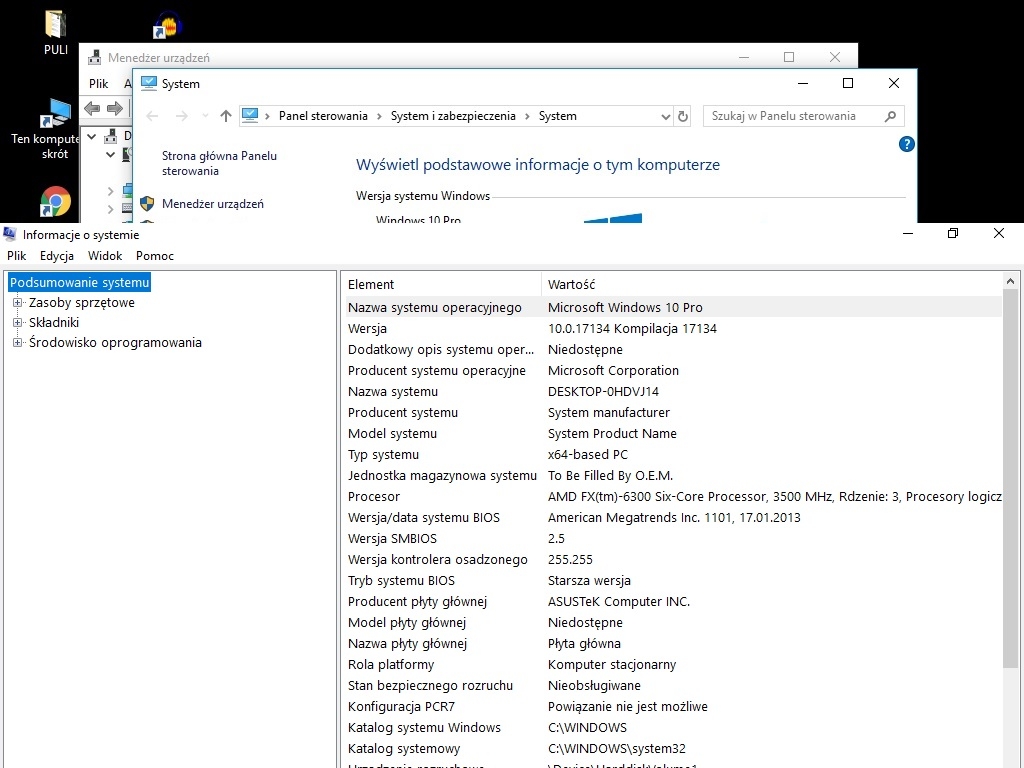Select the Składniki tree item label
1024x768 pixels.
point(54,323)
